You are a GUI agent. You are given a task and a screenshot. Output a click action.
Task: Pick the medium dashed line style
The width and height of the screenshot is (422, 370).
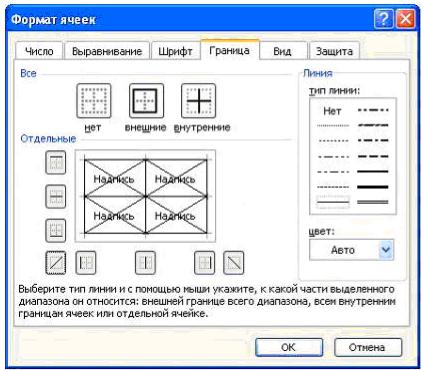click(x=373, y=156)
